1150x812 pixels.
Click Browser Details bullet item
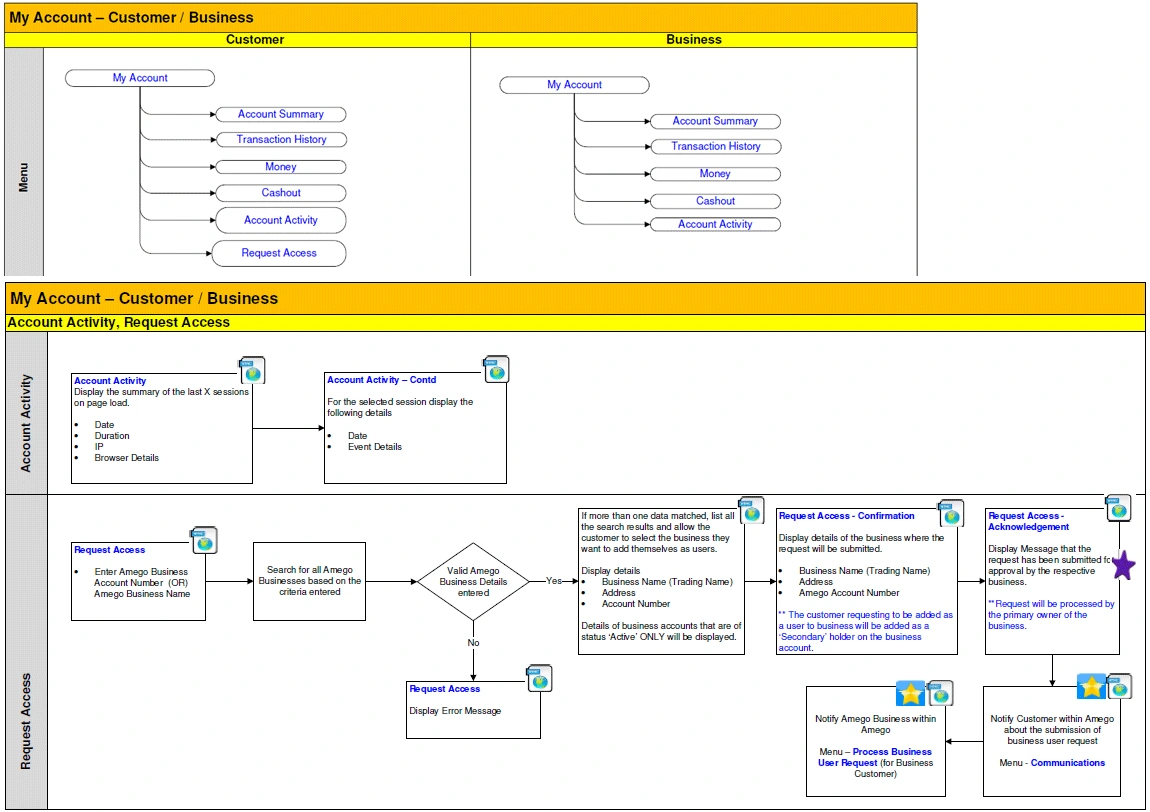(126, 458)
